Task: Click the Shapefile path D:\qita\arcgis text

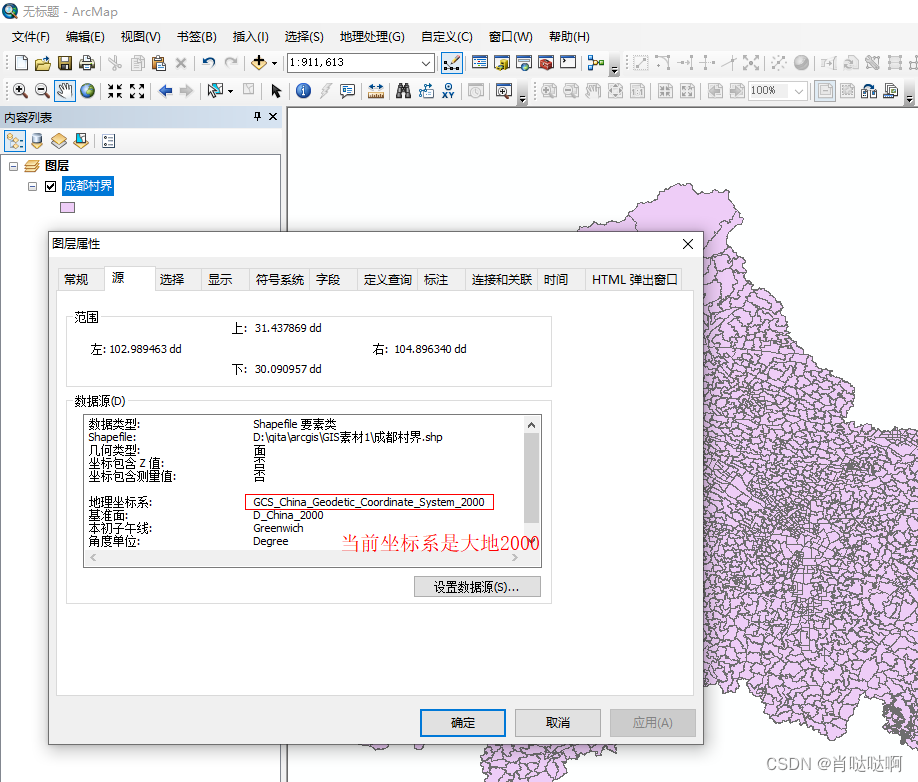Action: coord(348,437)
